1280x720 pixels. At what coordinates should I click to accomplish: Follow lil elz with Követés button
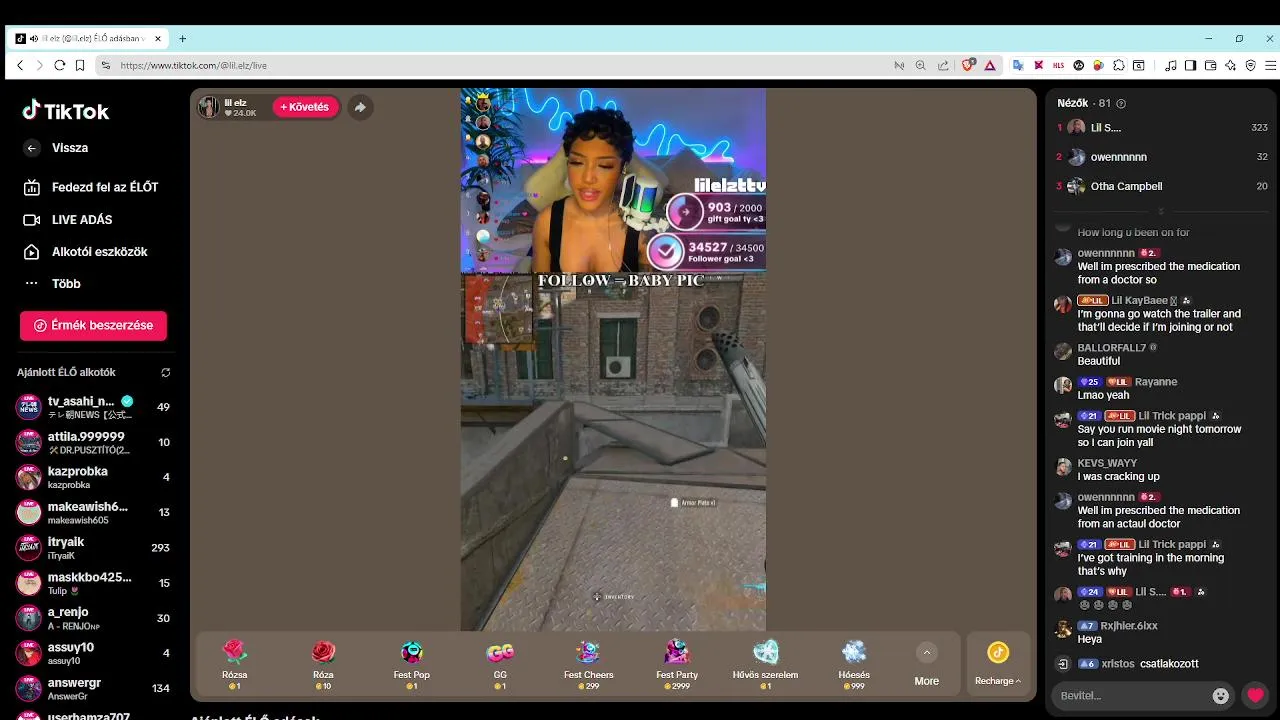pos(305,107)
